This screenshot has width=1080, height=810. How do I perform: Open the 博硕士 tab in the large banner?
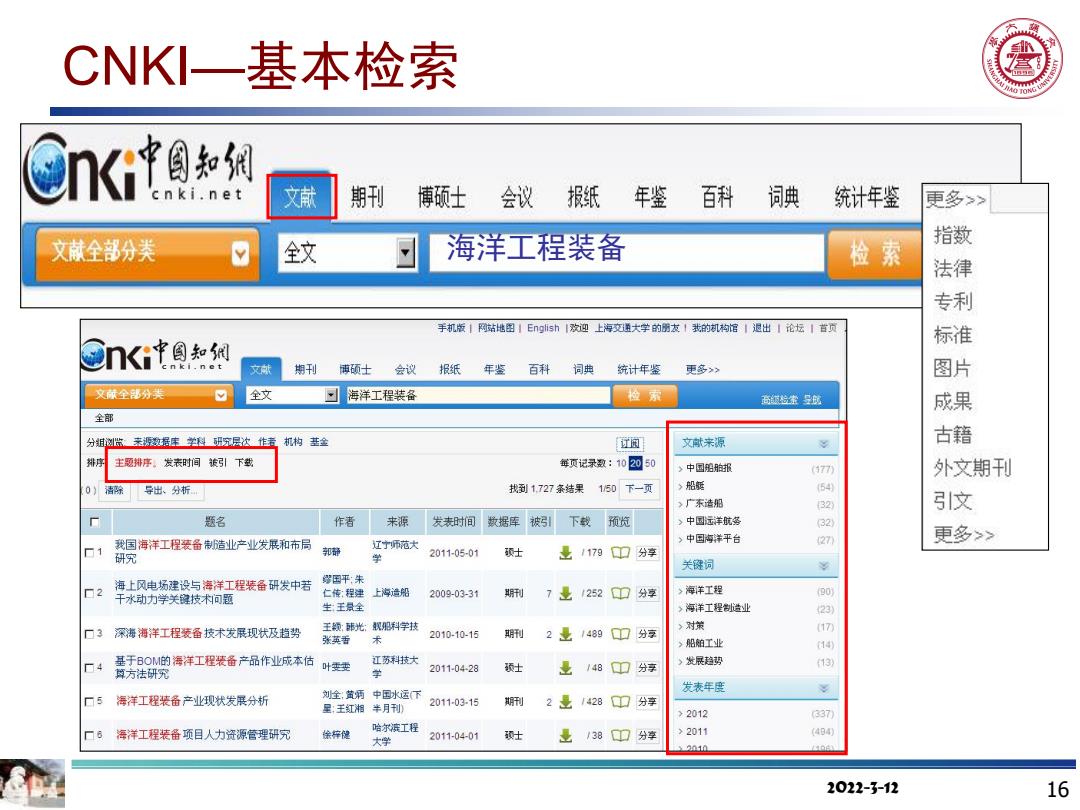[x=442, y=198]
